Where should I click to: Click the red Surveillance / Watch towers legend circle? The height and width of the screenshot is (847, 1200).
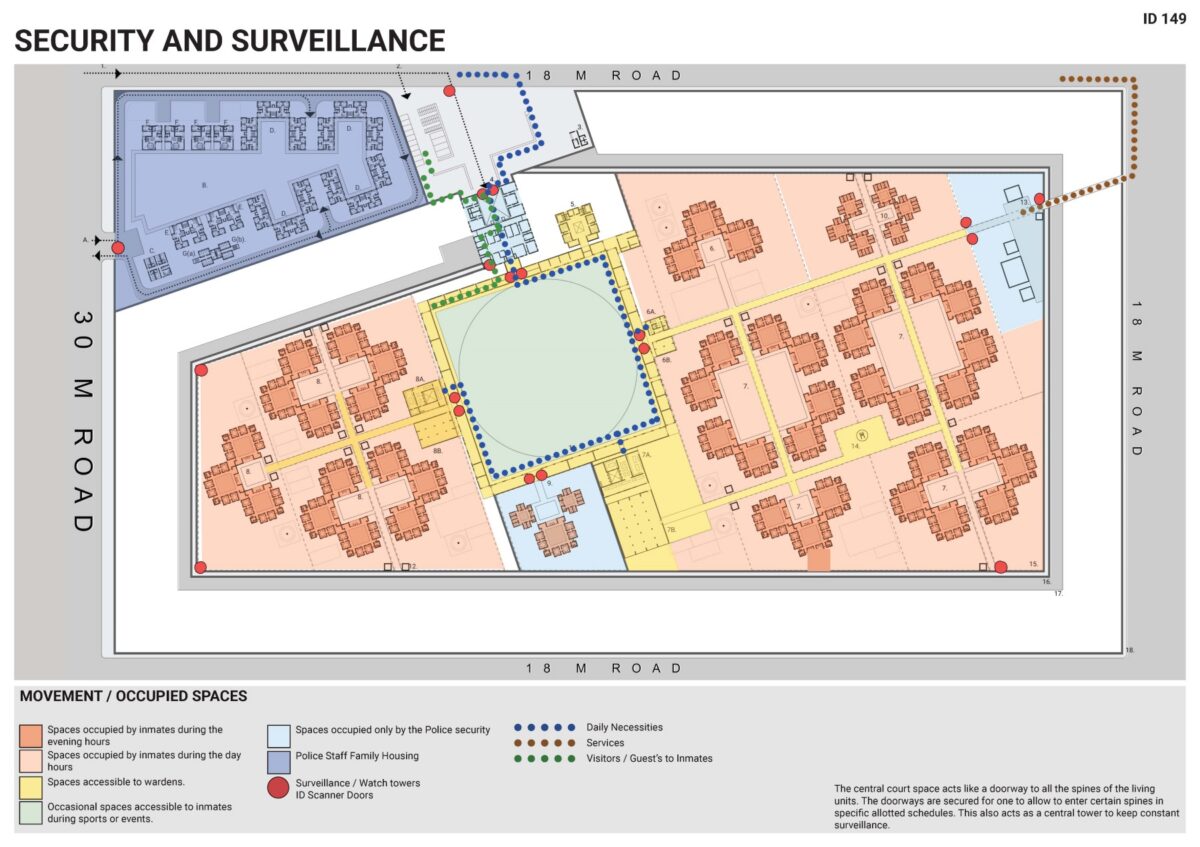point(279,787)
